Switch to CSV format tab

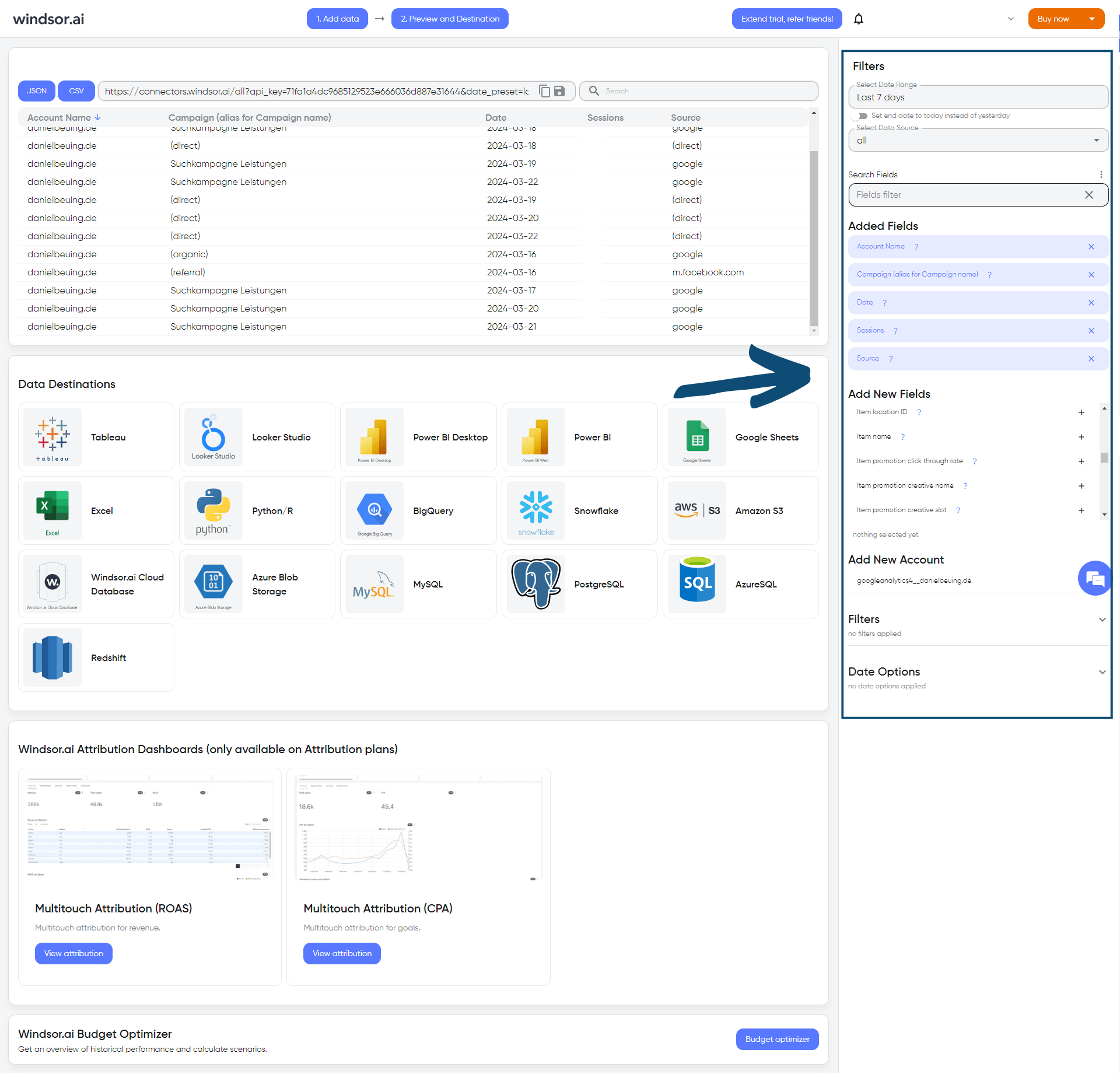click(76, 91)
